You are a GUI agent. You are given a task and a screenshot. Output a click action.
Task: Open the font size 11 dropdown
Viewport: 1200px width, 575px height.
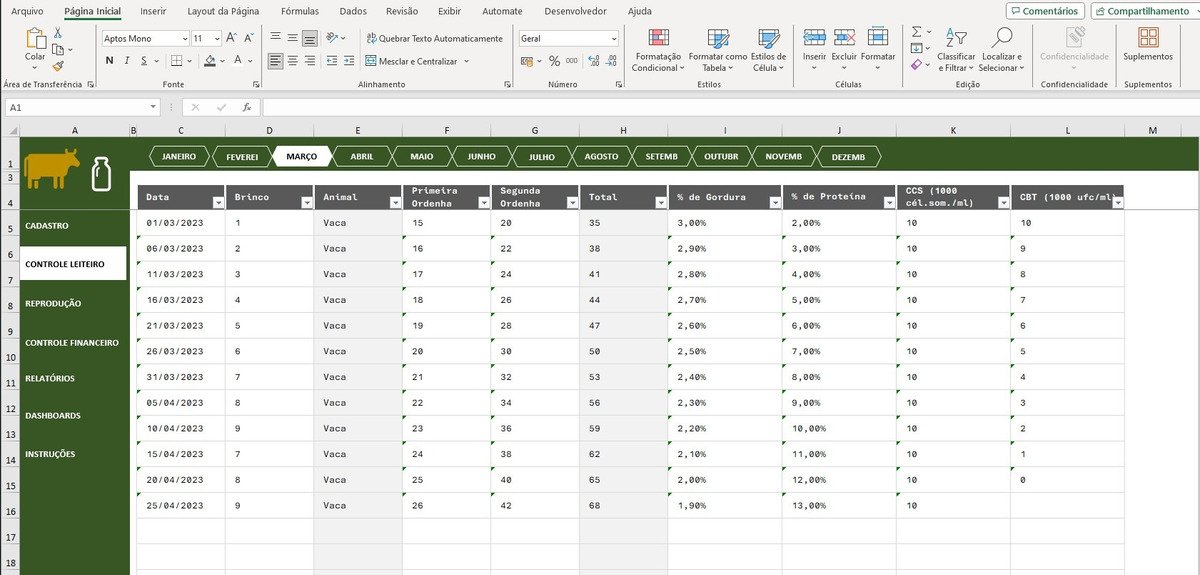click(x=216, y=38)
